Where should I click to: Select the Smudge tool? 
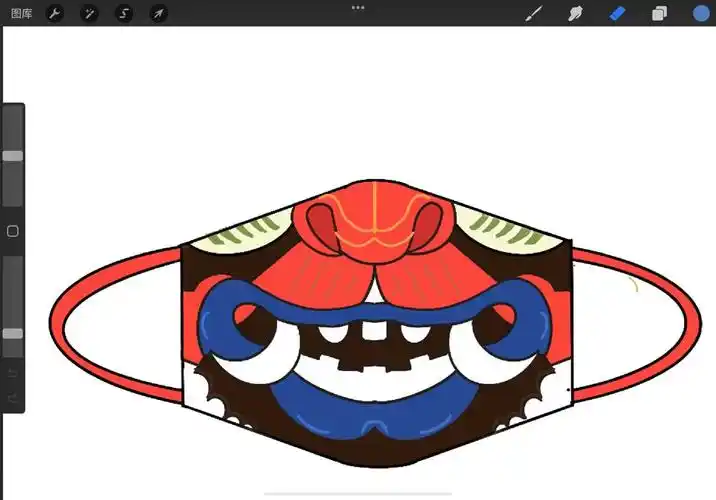pos(575,13)
